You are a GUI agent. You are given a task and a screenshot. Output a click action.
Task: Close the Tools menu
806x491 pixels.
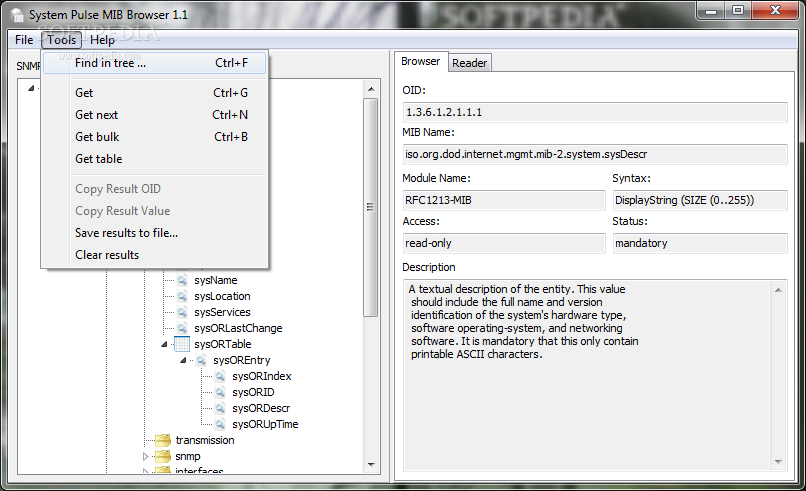[x=62, y=40]
